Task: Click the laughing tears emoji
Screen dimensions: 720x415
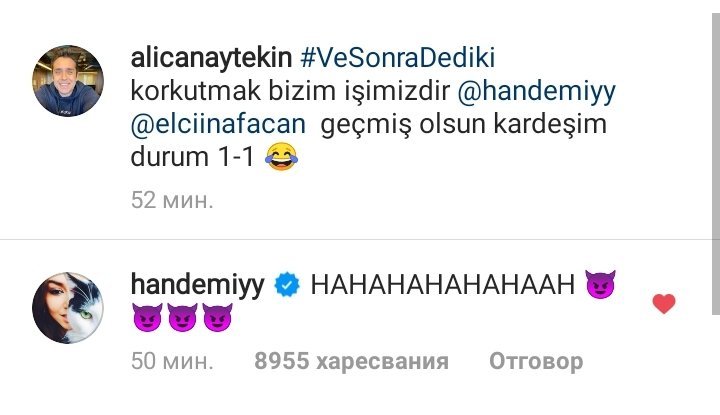Action: [x=281, y=157]
